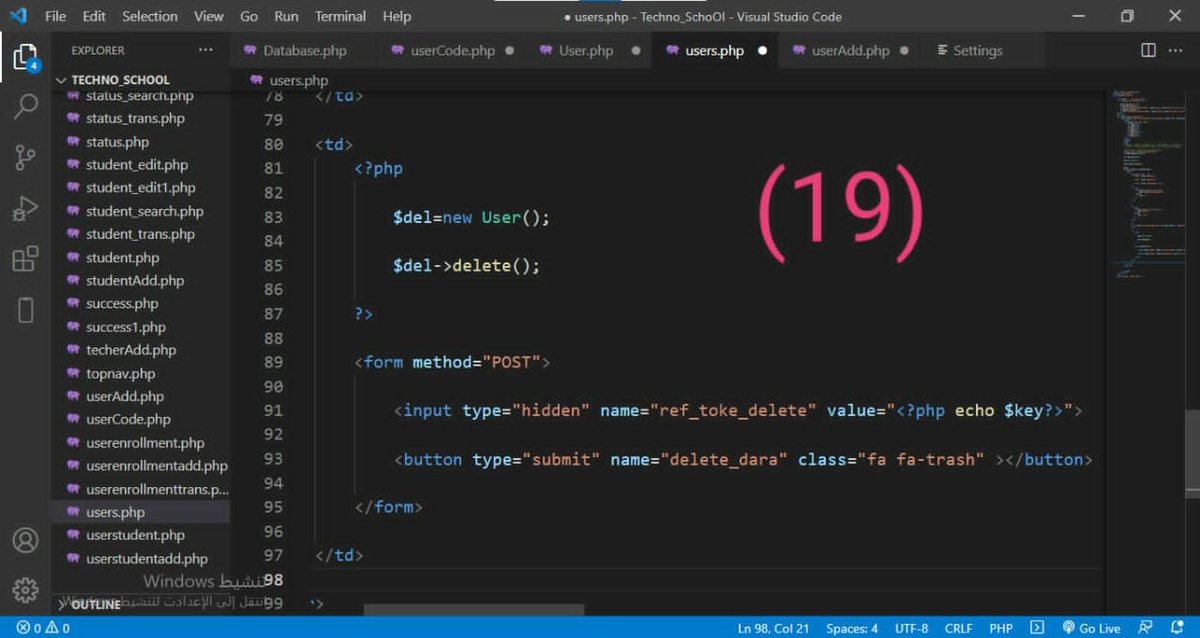Screen dimensions: 1200x638
Task: Switch to the userCode.php tab
Action: click(x=452, y=50)
